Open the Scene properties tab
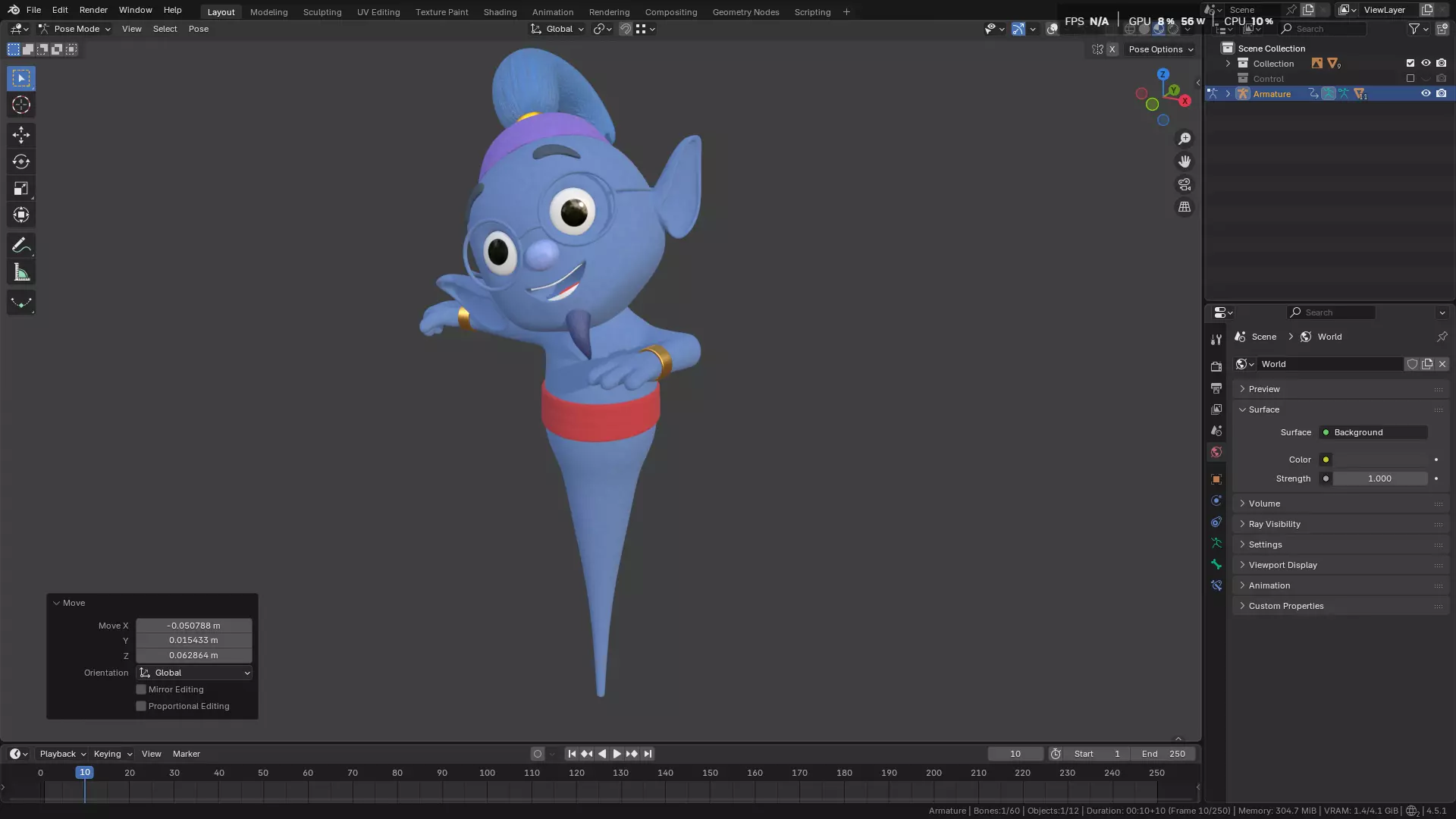Screen dimensions: 1456x819 1216,430
